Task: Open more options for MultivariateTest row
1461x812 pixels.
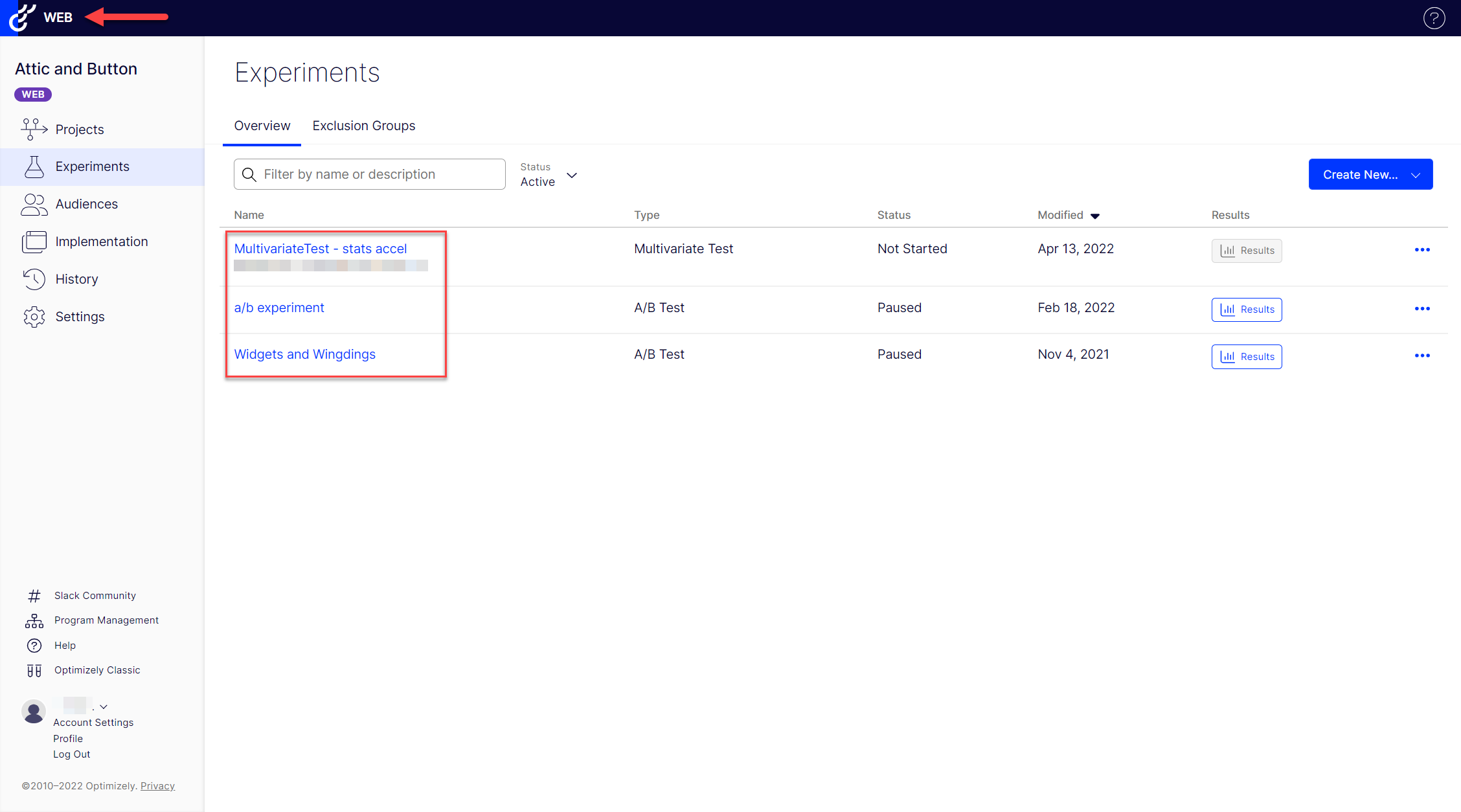Action: pyautogui.click(x=1422, y=250)
